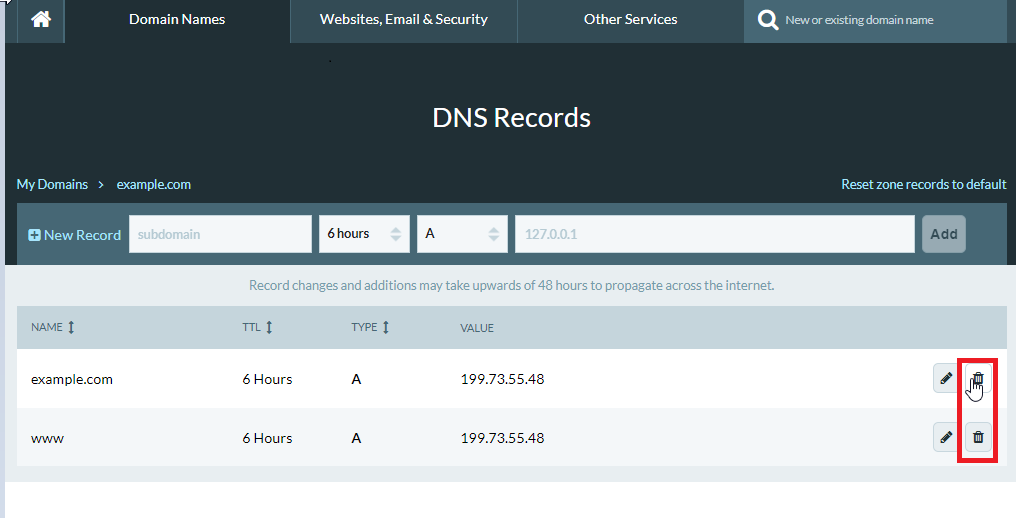Open the 6 hours TTL dropdown
The image size is (1019, 518).
(364, 234)
